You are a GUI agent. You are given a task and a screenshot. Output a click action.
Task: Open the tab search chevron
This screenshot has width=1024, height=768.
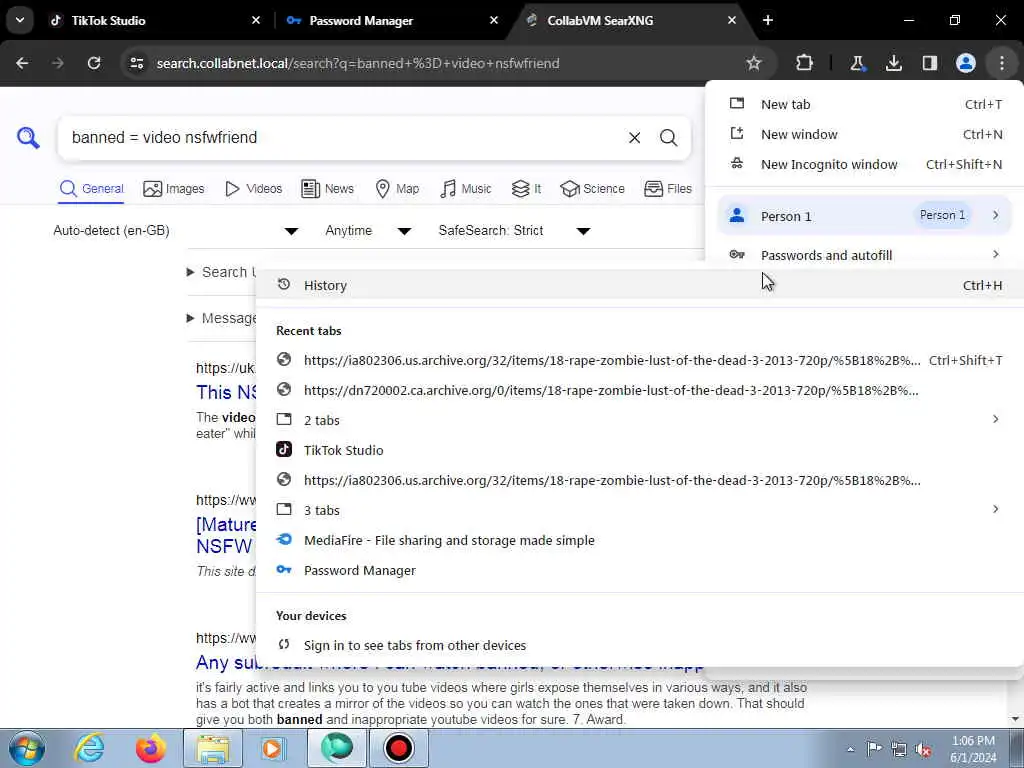tap(20, 20)
